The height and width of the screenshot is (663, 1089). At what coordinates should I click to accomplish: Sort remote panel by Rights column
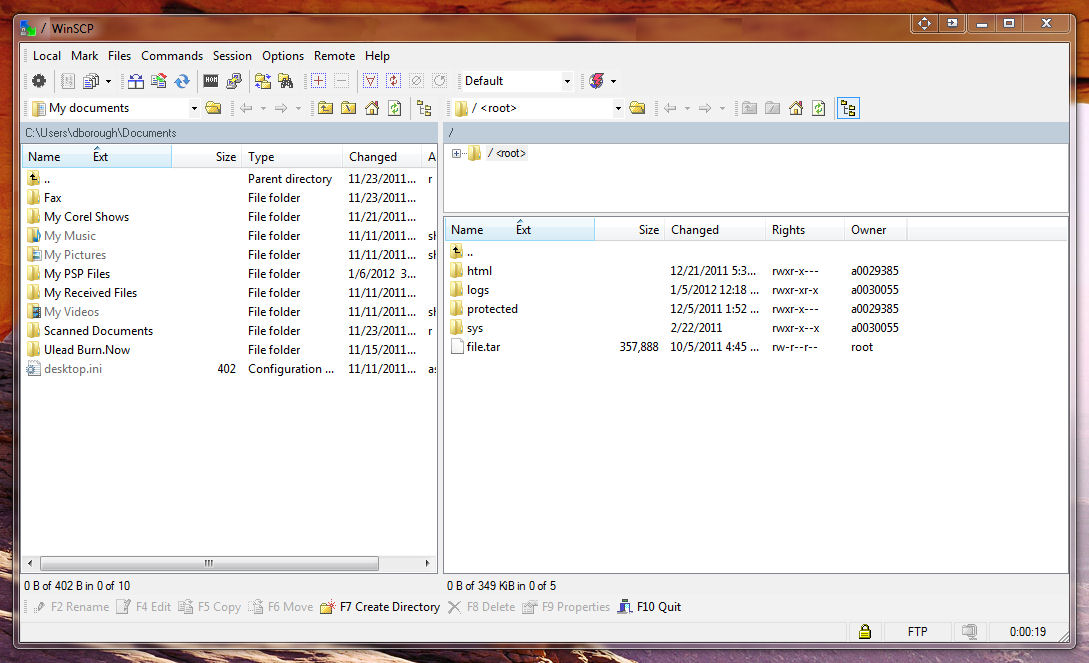pyautogui.click(x=805, y=230)
